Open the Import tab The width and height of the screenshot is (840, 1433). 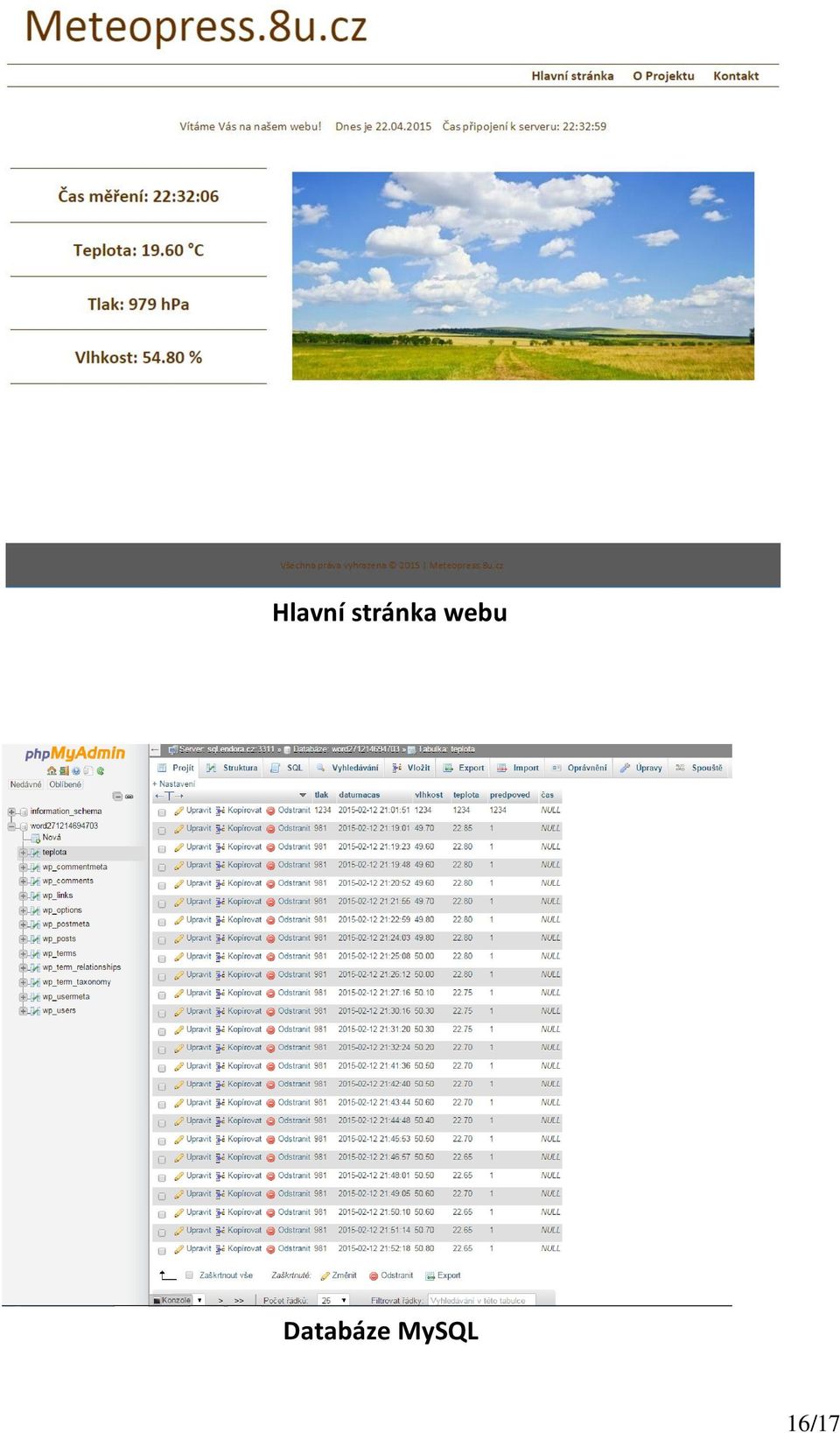[x=518, y=768]
